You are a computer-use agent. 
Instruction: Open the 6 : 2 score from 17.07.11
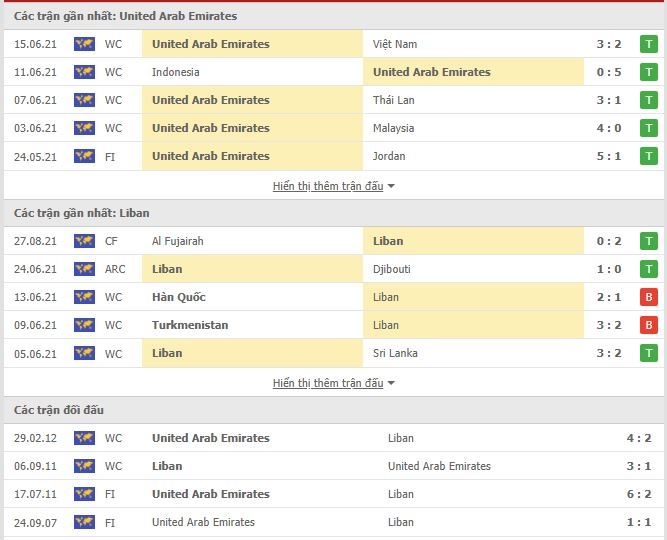(x=639, y=494)
